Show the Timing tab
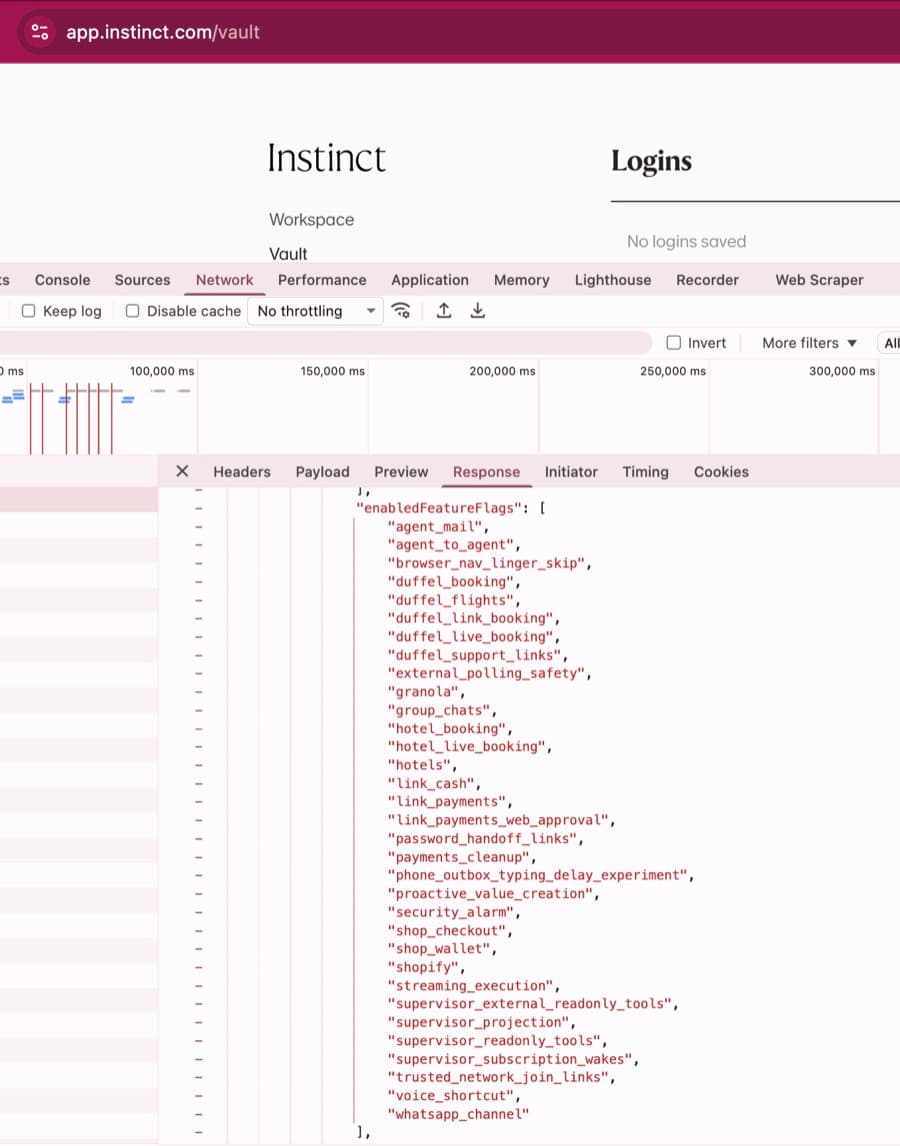 tap(646, 472)
